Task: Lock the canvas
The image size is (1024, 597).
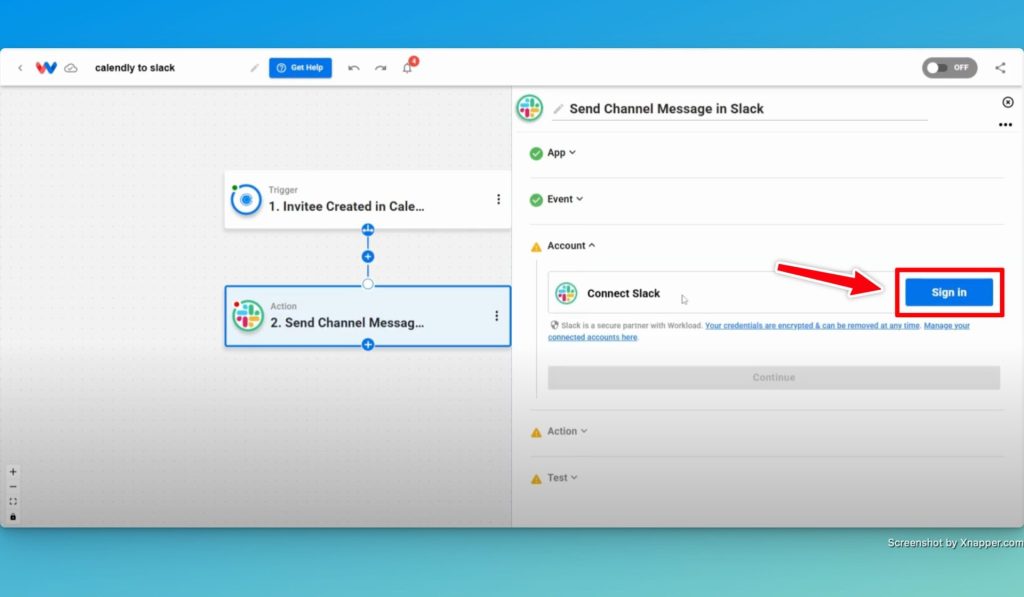Action: [x=13, y=517]
